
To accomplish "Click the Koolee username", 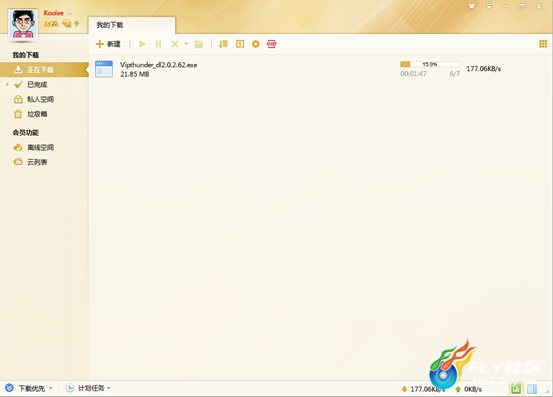I will tap(54, 13).
